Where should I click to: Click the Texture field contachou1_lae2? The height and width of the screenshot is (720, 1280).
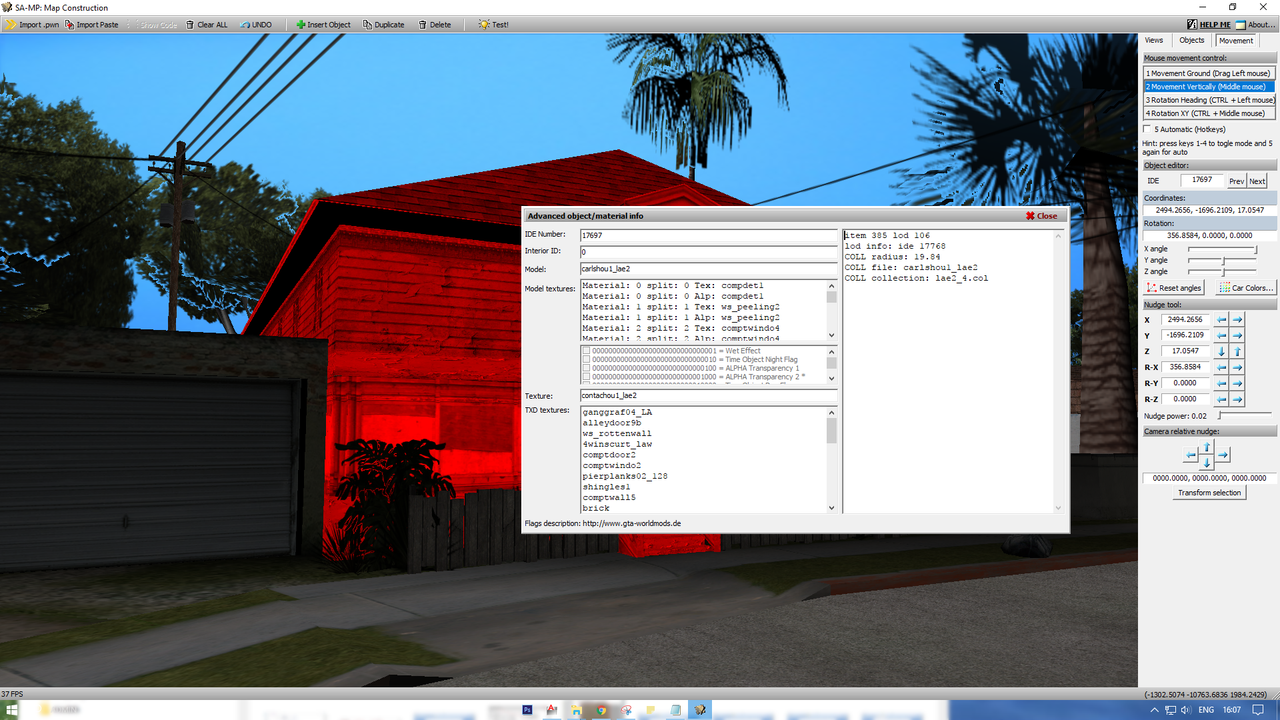[708, 396]
